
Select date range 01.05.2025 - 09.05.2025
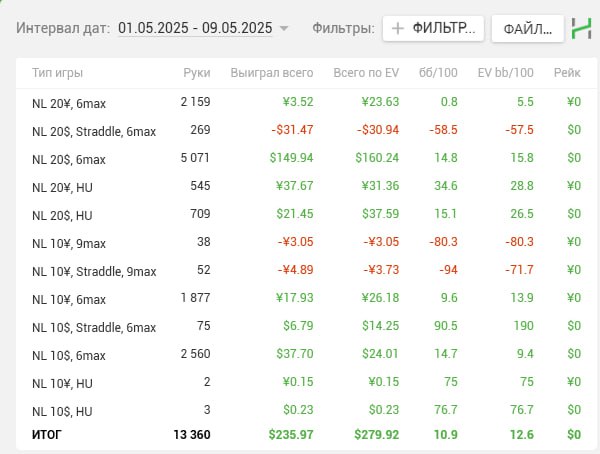195,28
